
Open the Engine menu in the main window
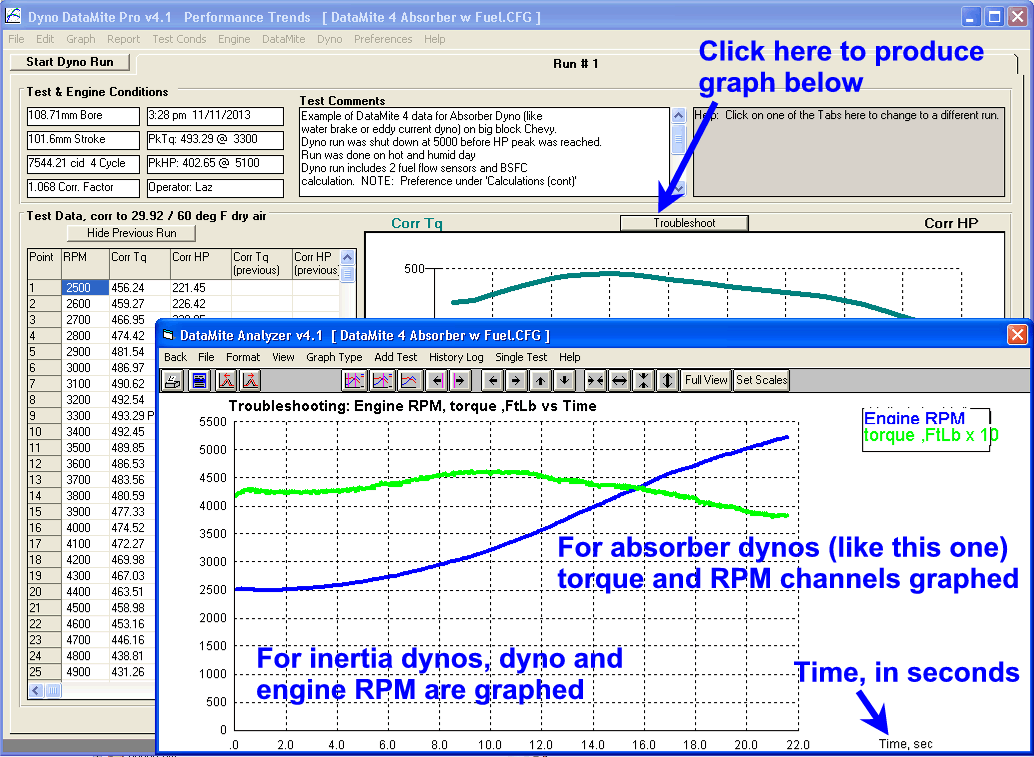point(234,39)
